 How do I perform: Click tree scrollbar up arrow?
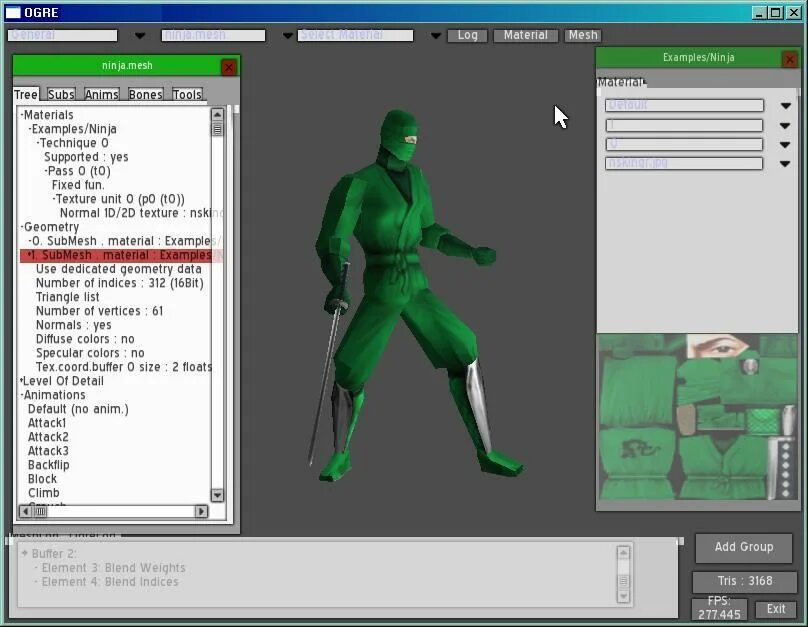click(217, 114)
